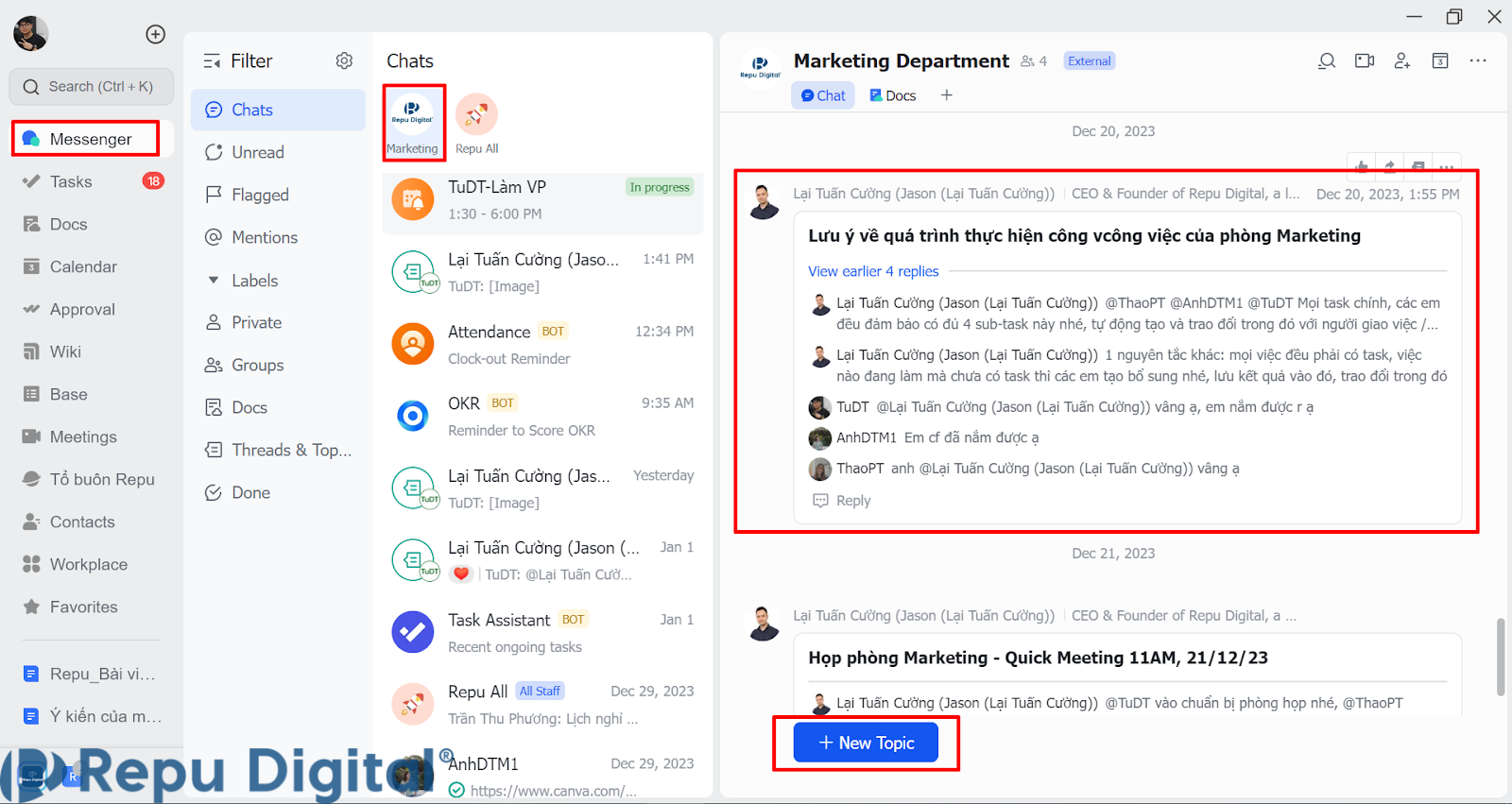Open more options ellipsis in chat header

point(1478,61)
